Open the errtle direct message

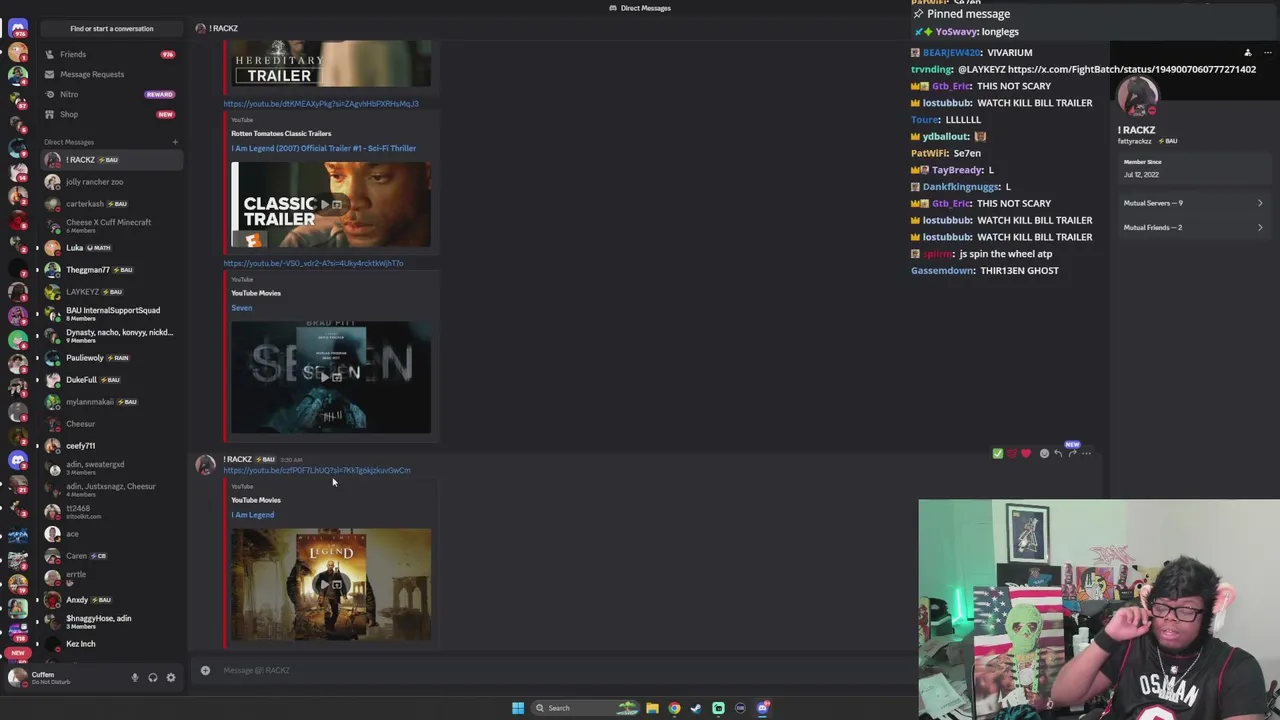click(112, 578)
